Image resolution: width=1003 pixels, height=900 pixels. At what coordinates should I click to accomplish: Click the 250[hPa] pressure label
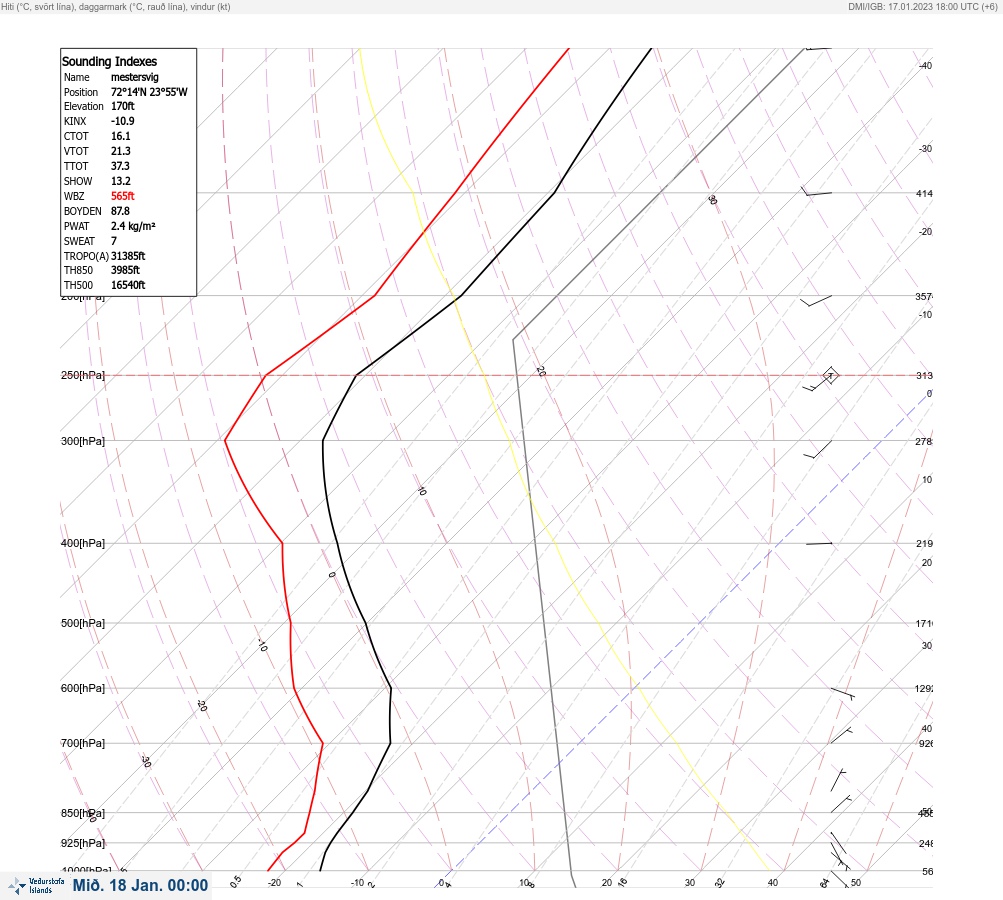[83, 375]
